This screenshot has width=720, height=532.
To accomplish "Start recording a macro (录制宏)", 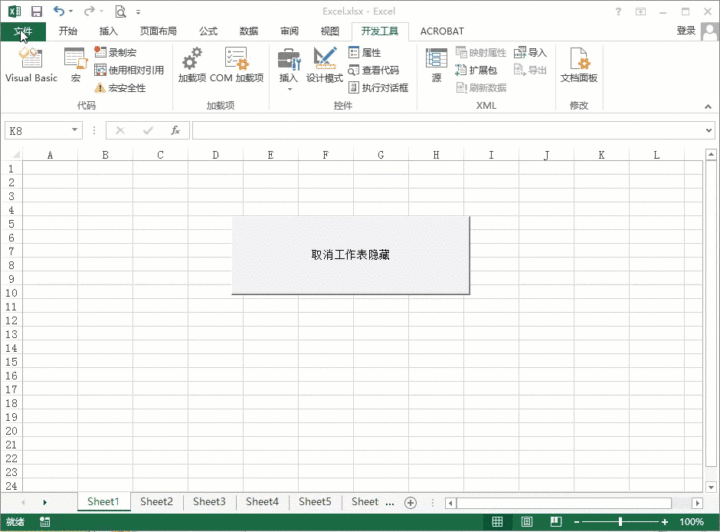I will (116, 52).
